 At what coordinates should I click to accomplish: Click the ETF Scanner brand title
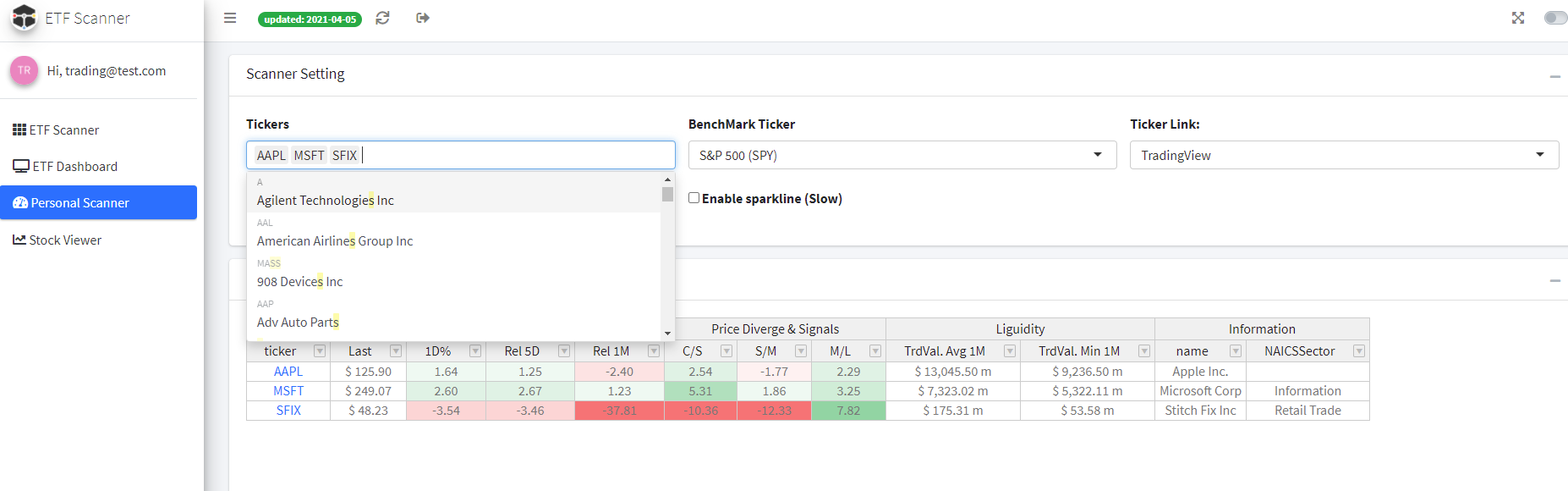pos(88,18)
